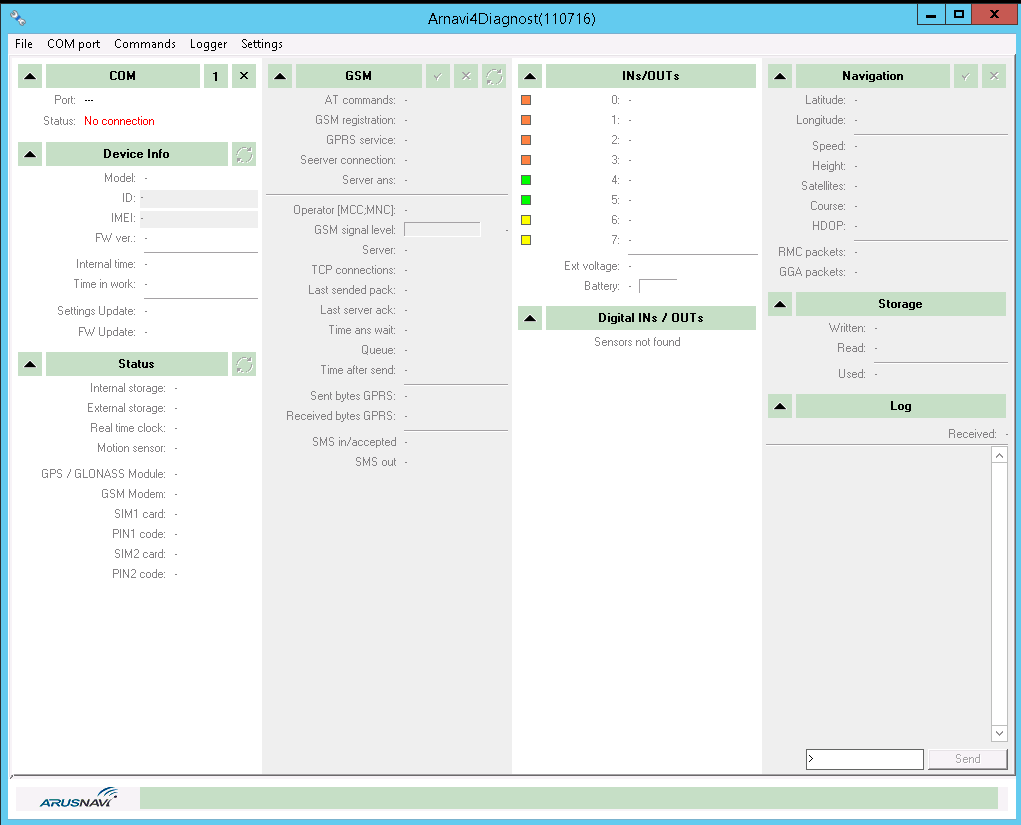Click the green bottom progress bar

[x=569, y=798]
